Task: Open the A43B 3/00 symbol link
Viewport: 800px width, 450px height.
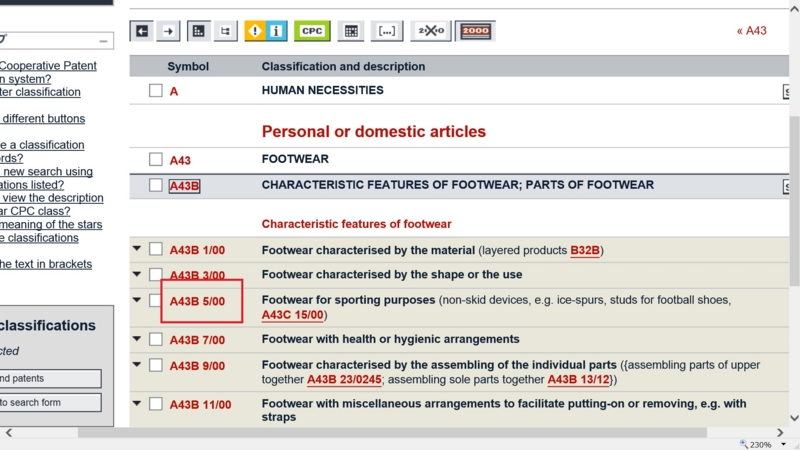Action: coord(197,276)
